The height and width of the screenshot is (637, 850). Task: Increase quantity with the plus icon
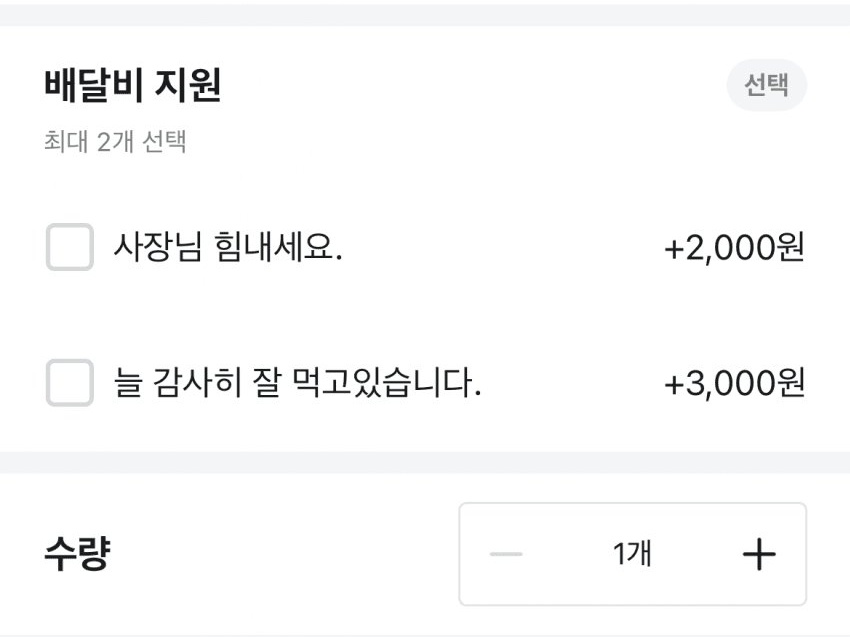[760, 554]
